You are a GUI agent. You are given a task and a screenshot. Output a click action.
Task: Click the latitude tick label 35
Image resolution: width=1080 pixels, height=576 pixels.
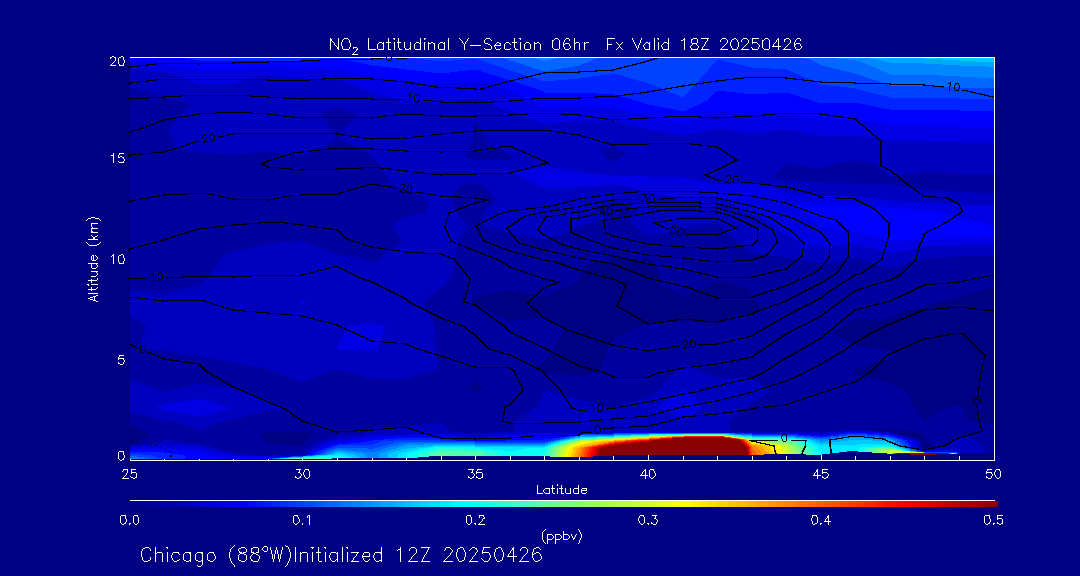(x=475, y=473)
